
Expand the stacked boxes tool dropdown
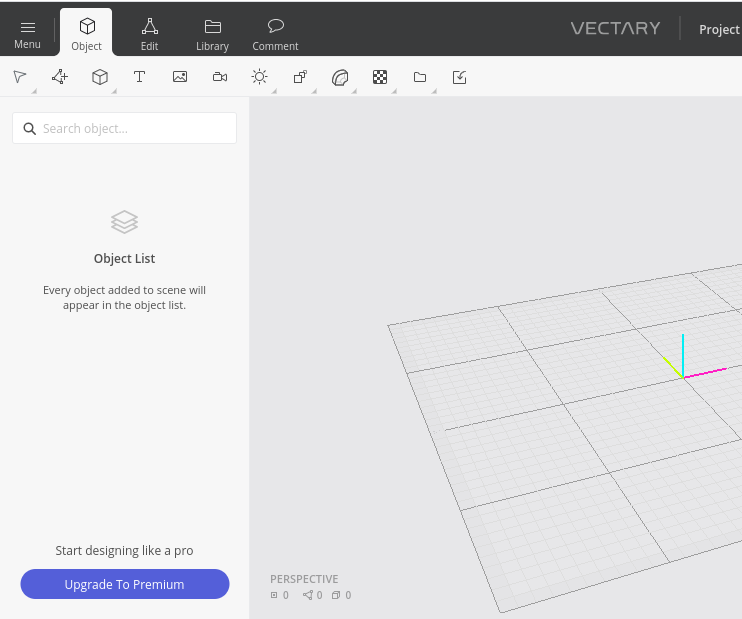click(x=313, y=91)
